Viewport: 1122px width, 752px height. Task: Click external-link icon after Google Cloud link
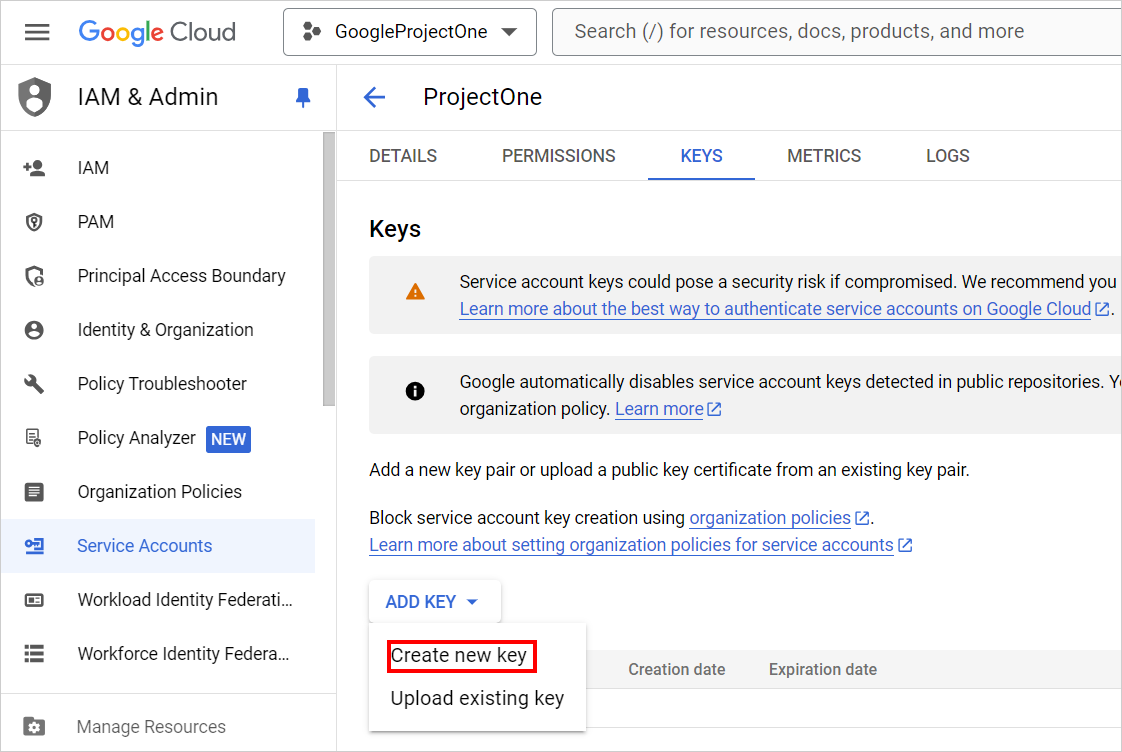tap(1103, 309)
